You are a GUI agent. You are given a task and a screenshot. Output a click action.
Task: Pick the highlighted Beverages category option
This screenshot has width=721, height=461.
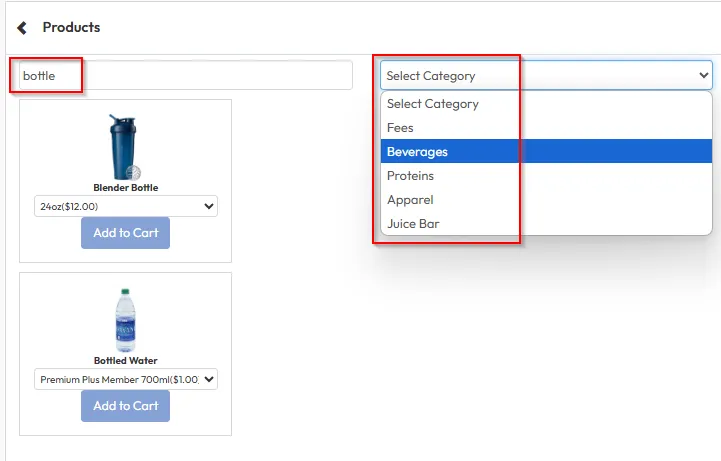(418, 152)
